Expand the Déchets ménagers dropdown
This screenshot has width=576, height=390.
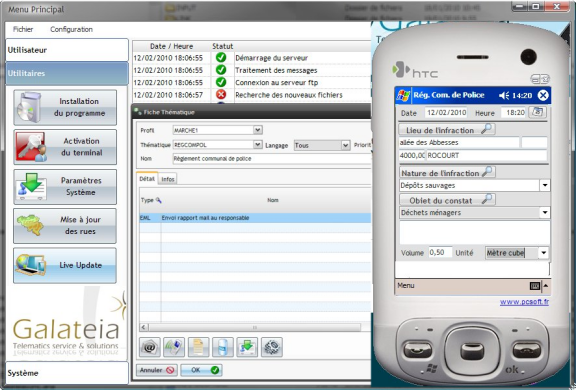pos(545,212)
